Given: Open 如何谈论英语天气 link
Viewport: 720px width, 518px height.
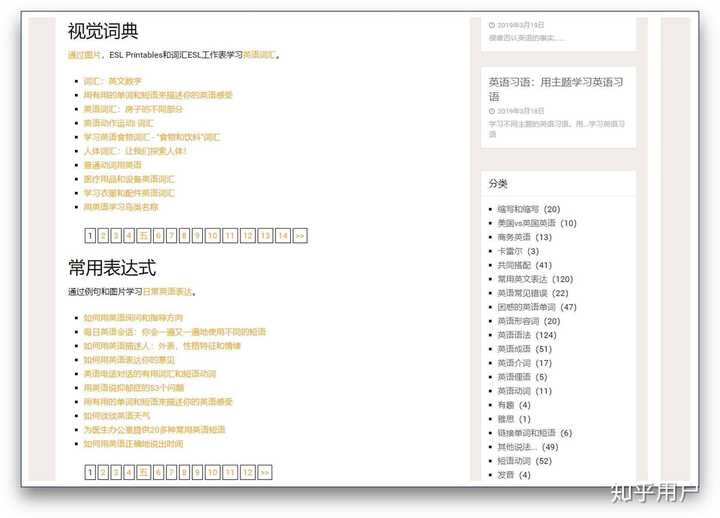Looking at the screenshot, I should pyautogui.click(x=117, y=416).
